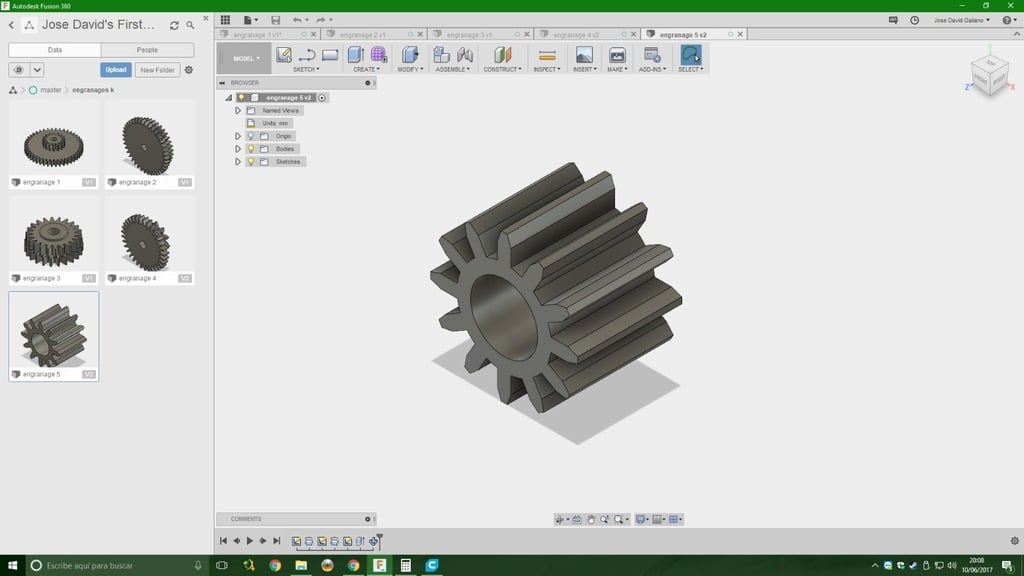Expand the Named Views tree node
Image resolution: width=1024 pixels, height=576 pixels.
238,110
